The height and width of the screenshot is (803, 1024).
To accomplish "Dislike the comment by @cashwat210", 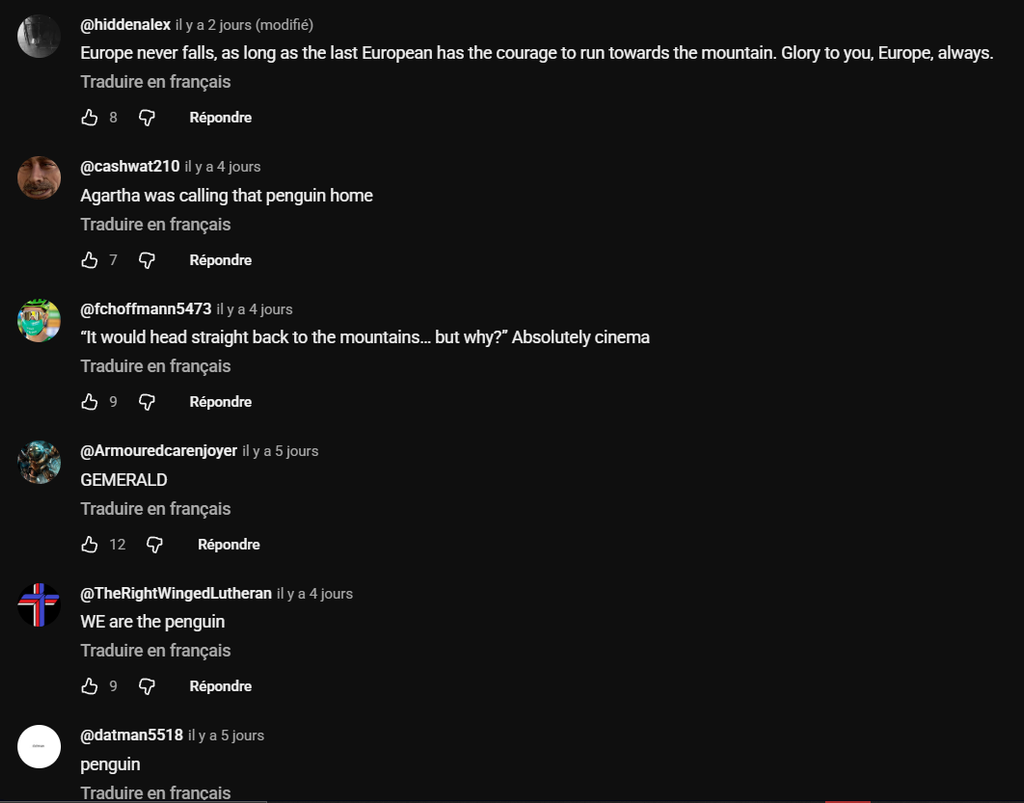I will (x=147, y=260).
